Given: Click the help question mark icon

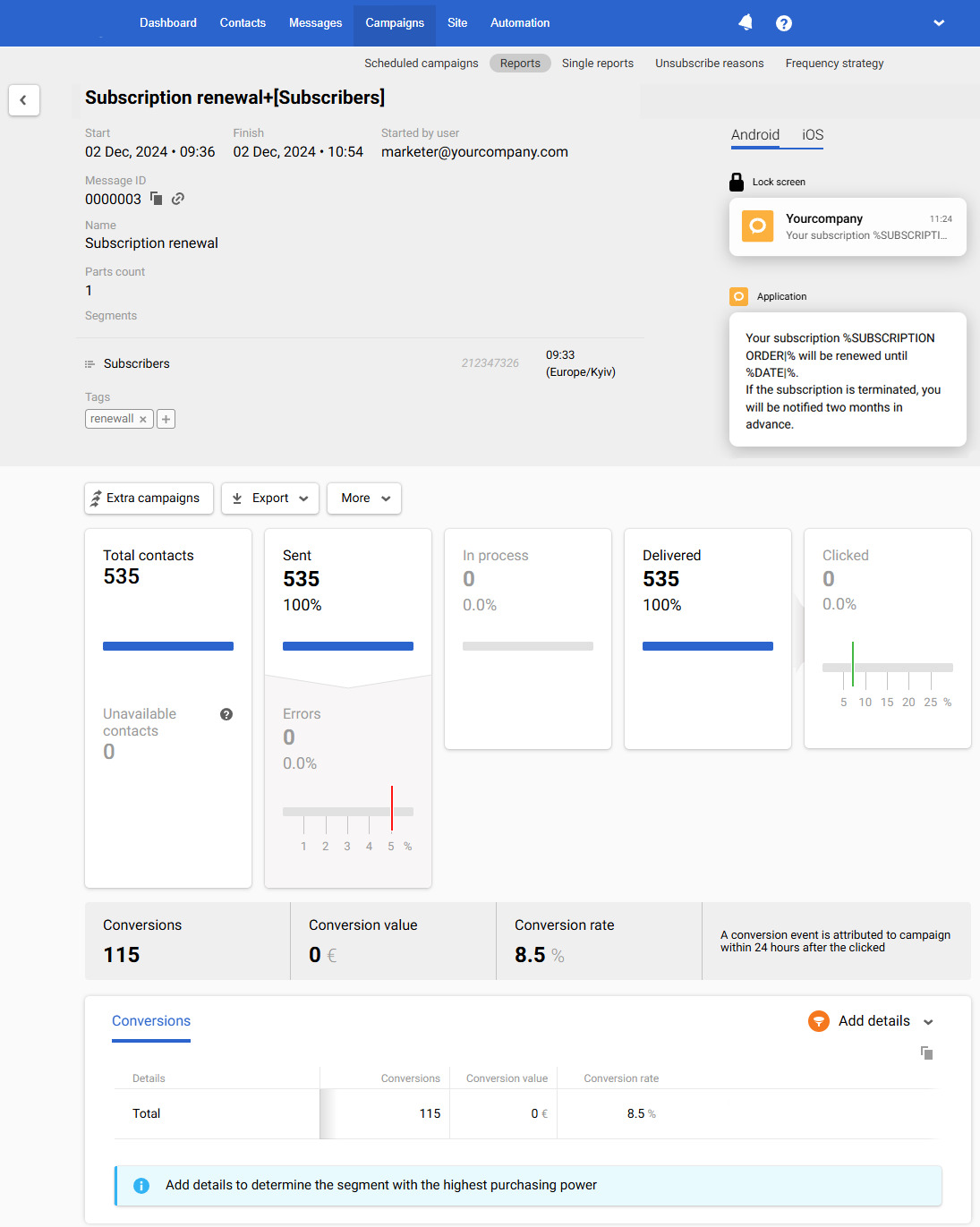Looking at the screenshot, I should point(784,22).
